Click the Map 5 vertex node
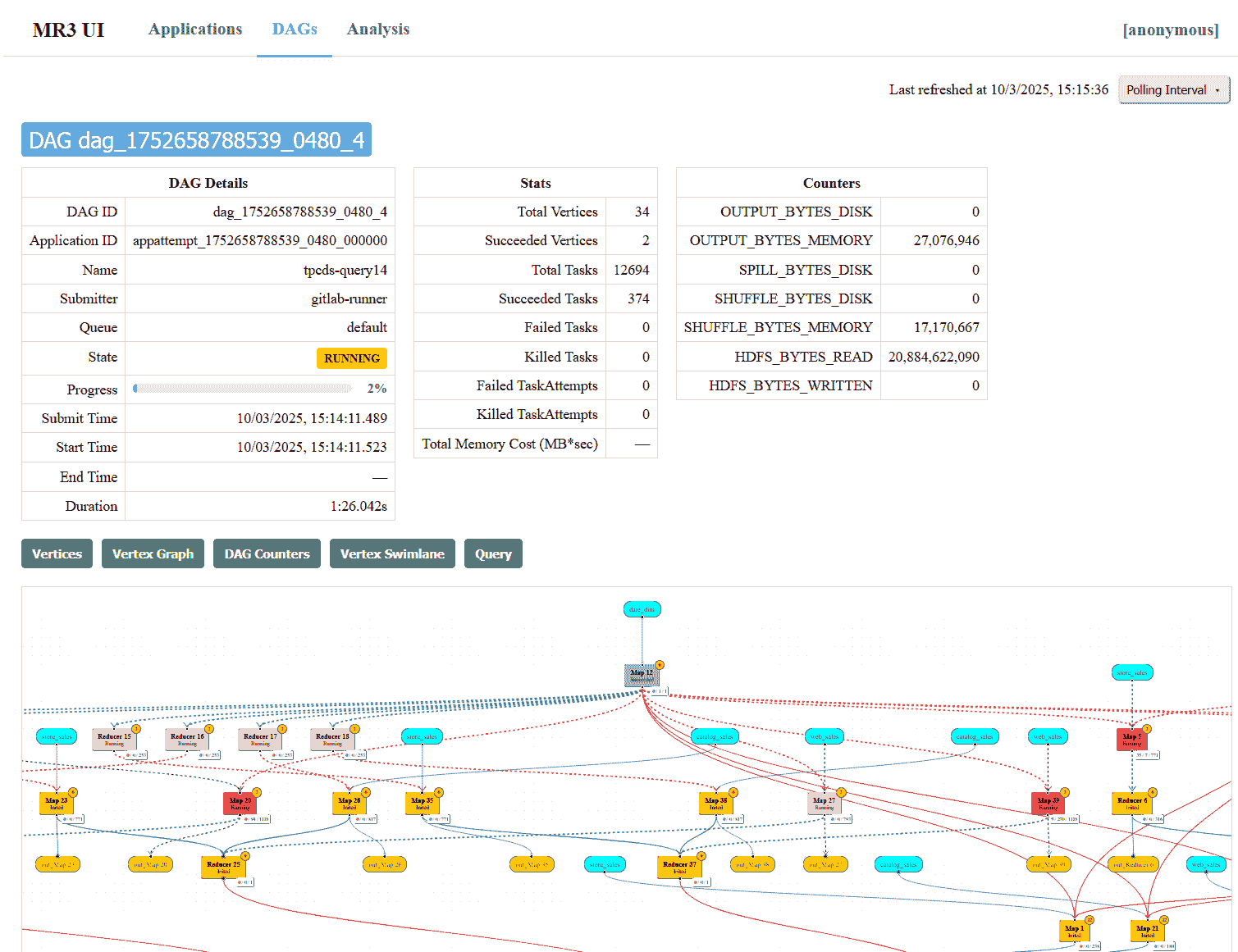The width and height of the screenshot is (1238, 952). pos(1131,740)
